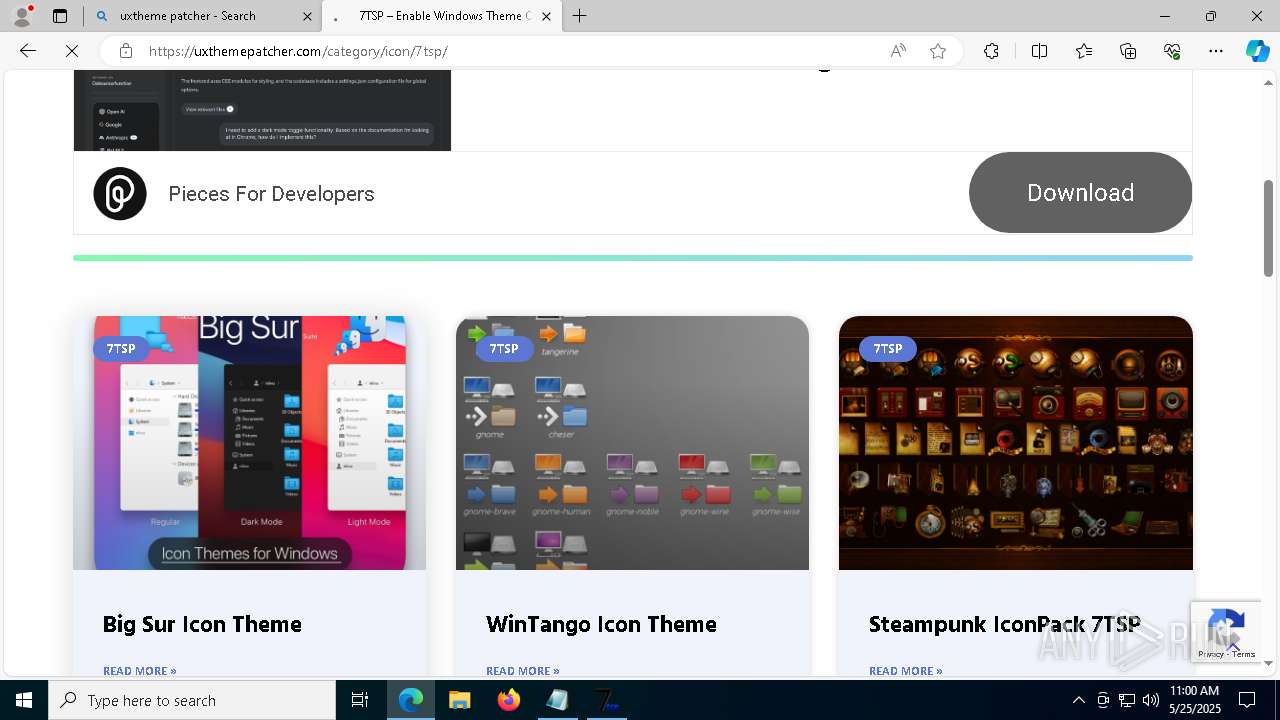Image resolution: width=1280 pixels, height=720 pixels.
Task: Read more about Steampunk IconPack
Action: (906, 671)
